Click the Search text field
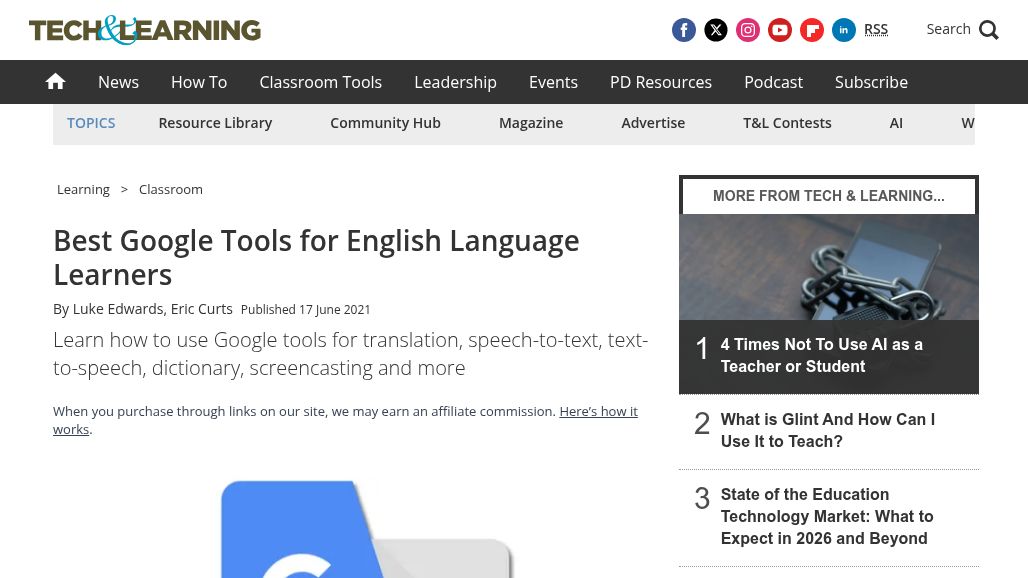 click(x=948, y=29)
